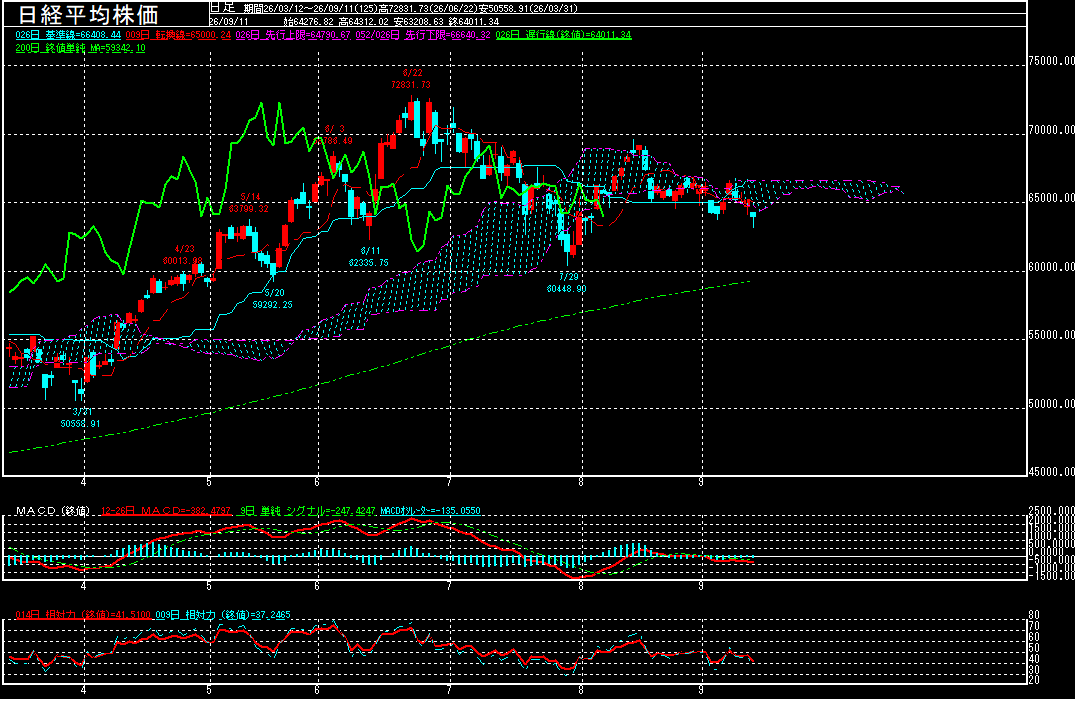
Task: Select the 5/20 low label 59292.25
Action: (x=273, y=298)
